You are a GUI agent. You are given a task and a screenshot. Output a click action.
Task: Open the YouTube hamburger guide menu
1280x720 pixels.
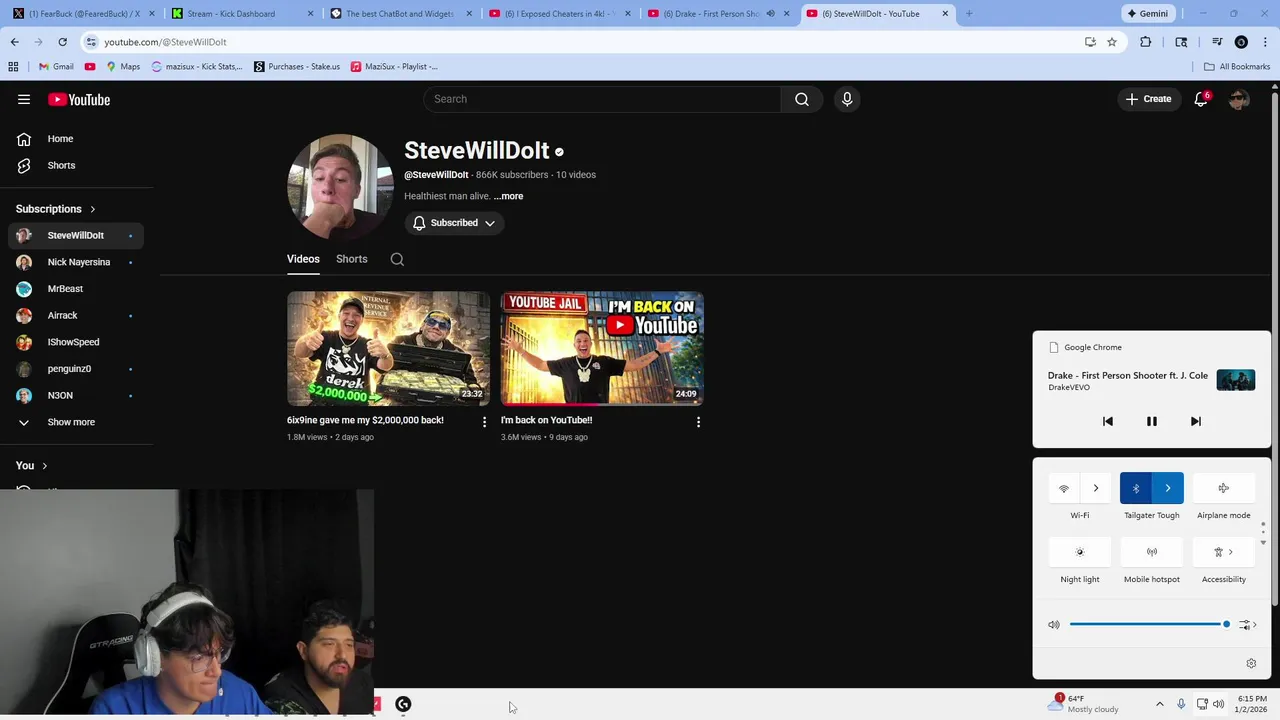pos(24,99)
